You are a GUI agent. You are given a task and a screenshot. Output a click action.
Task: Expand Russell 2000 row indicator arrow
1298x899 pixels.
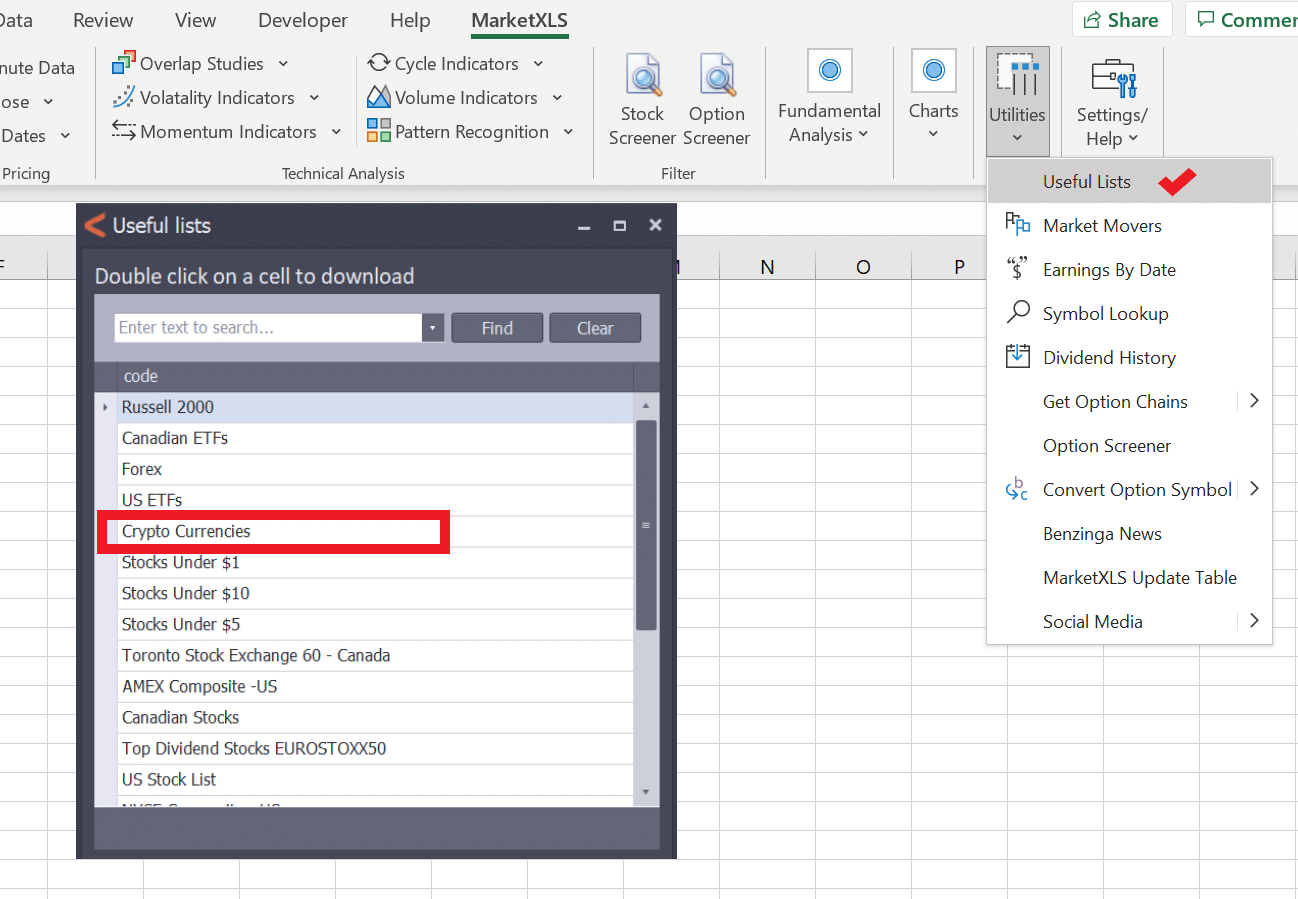105,407
